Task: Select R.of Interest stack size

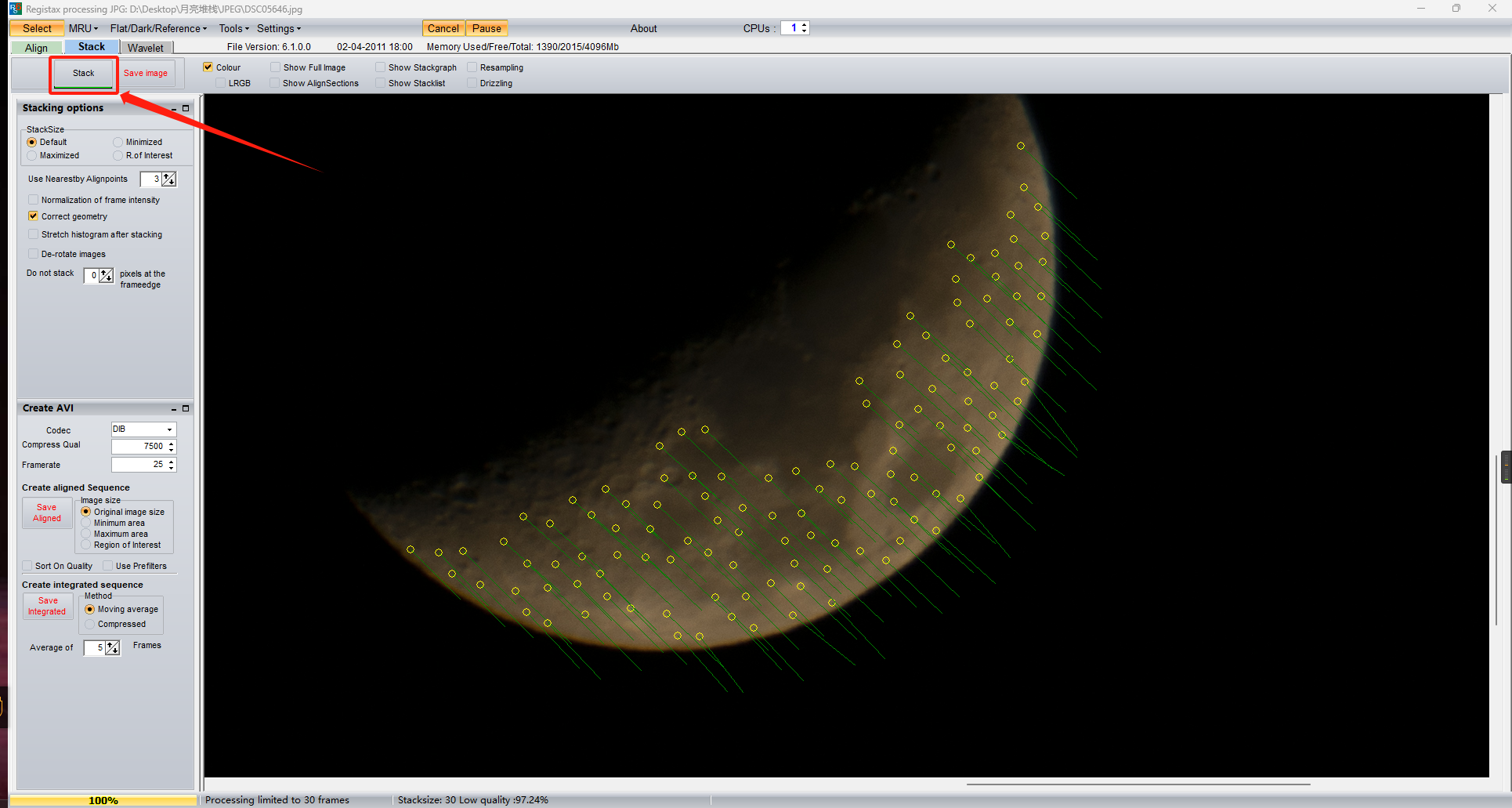Action: (118, 155)
